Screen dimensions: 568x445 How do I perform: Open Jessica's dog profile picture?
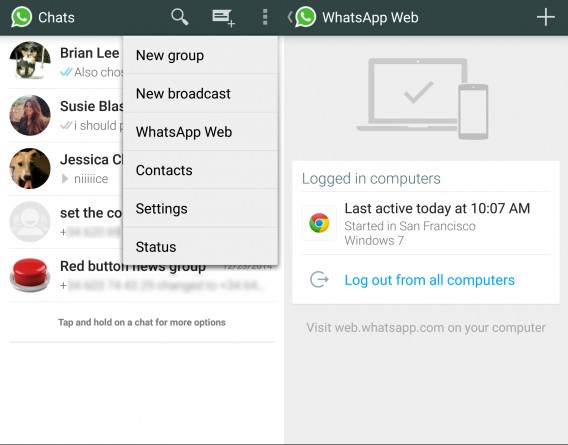pos(30,169)
